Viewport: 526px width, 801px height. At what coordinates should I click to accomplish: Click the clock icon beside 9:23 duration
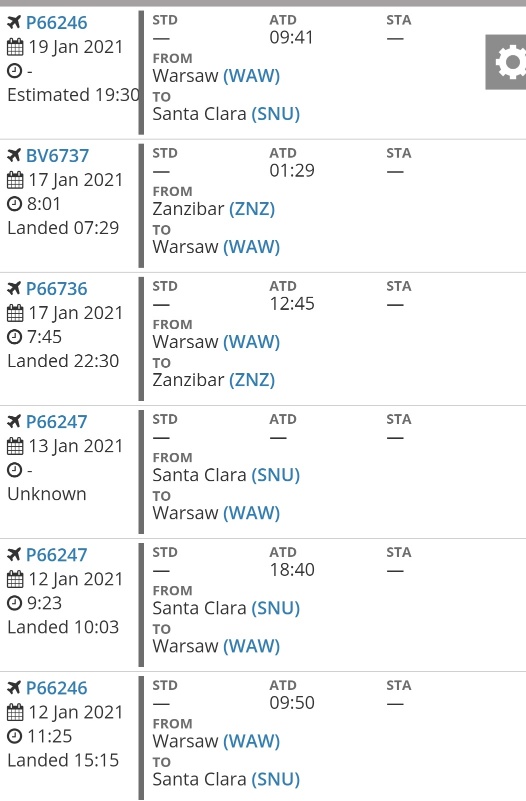14,603
